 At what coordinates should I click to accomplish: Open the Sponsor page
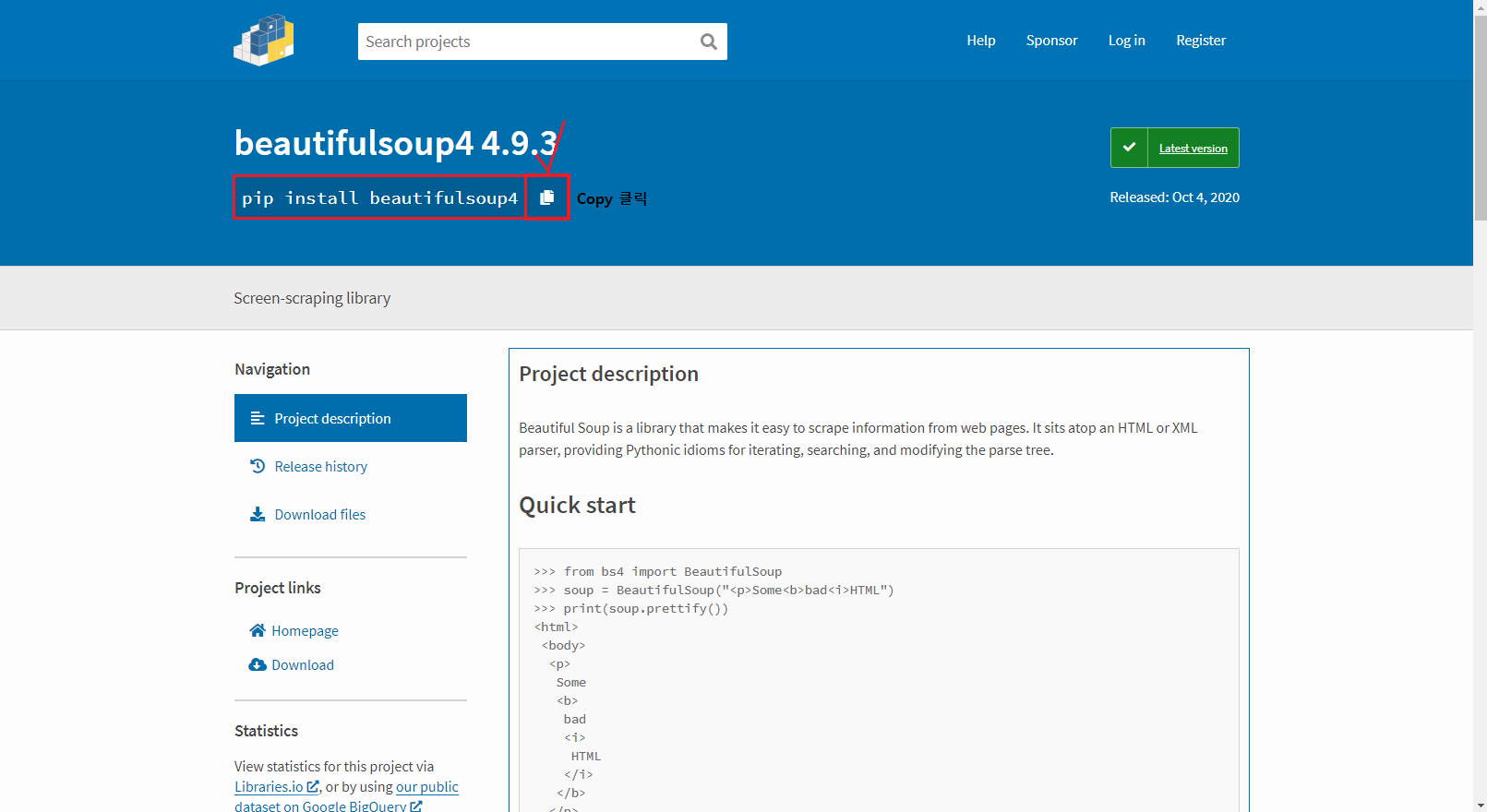[1051, 41]
